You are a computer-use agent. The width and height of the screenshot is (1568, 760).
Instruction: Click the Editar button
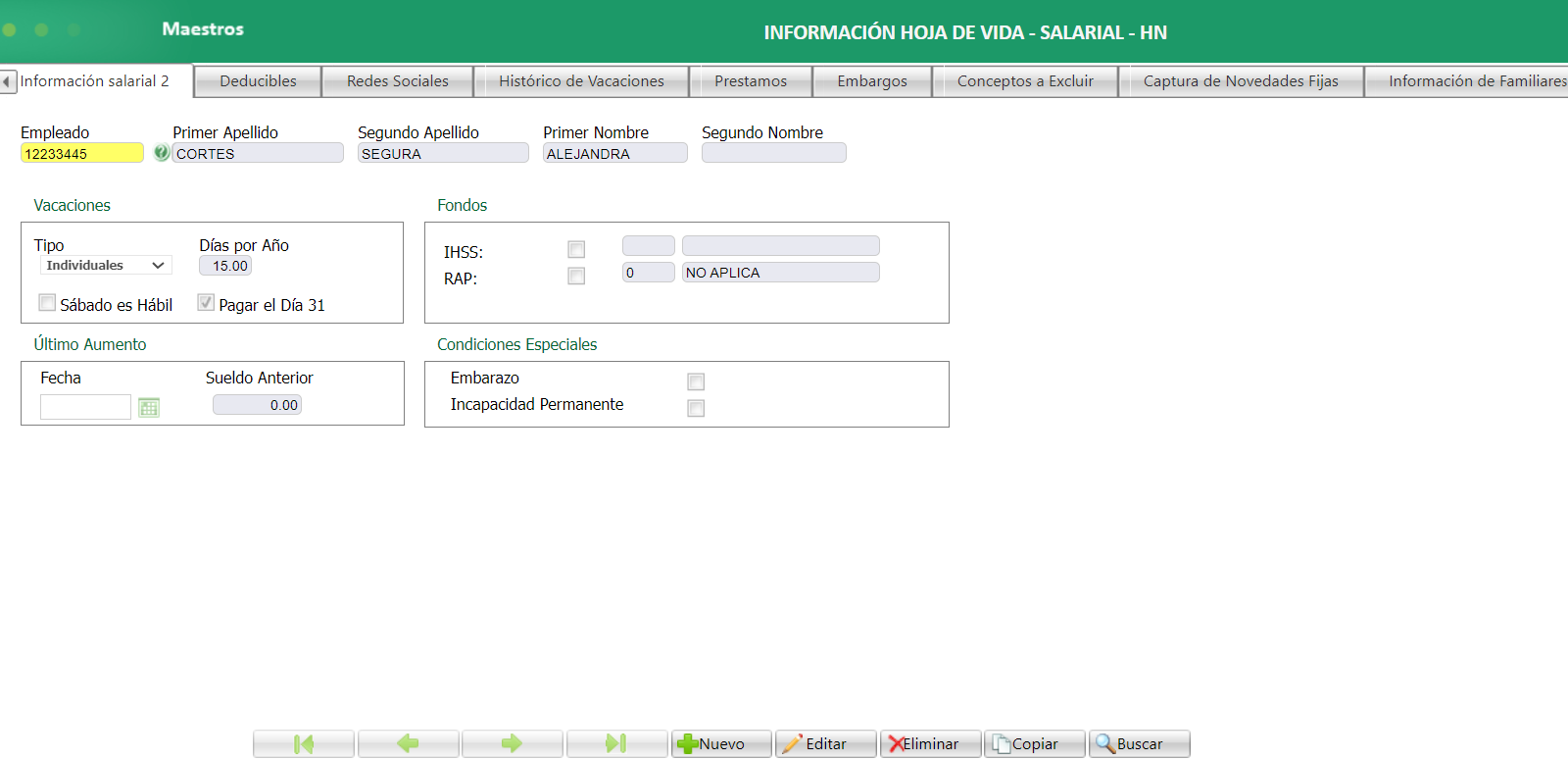coord(826,744)
